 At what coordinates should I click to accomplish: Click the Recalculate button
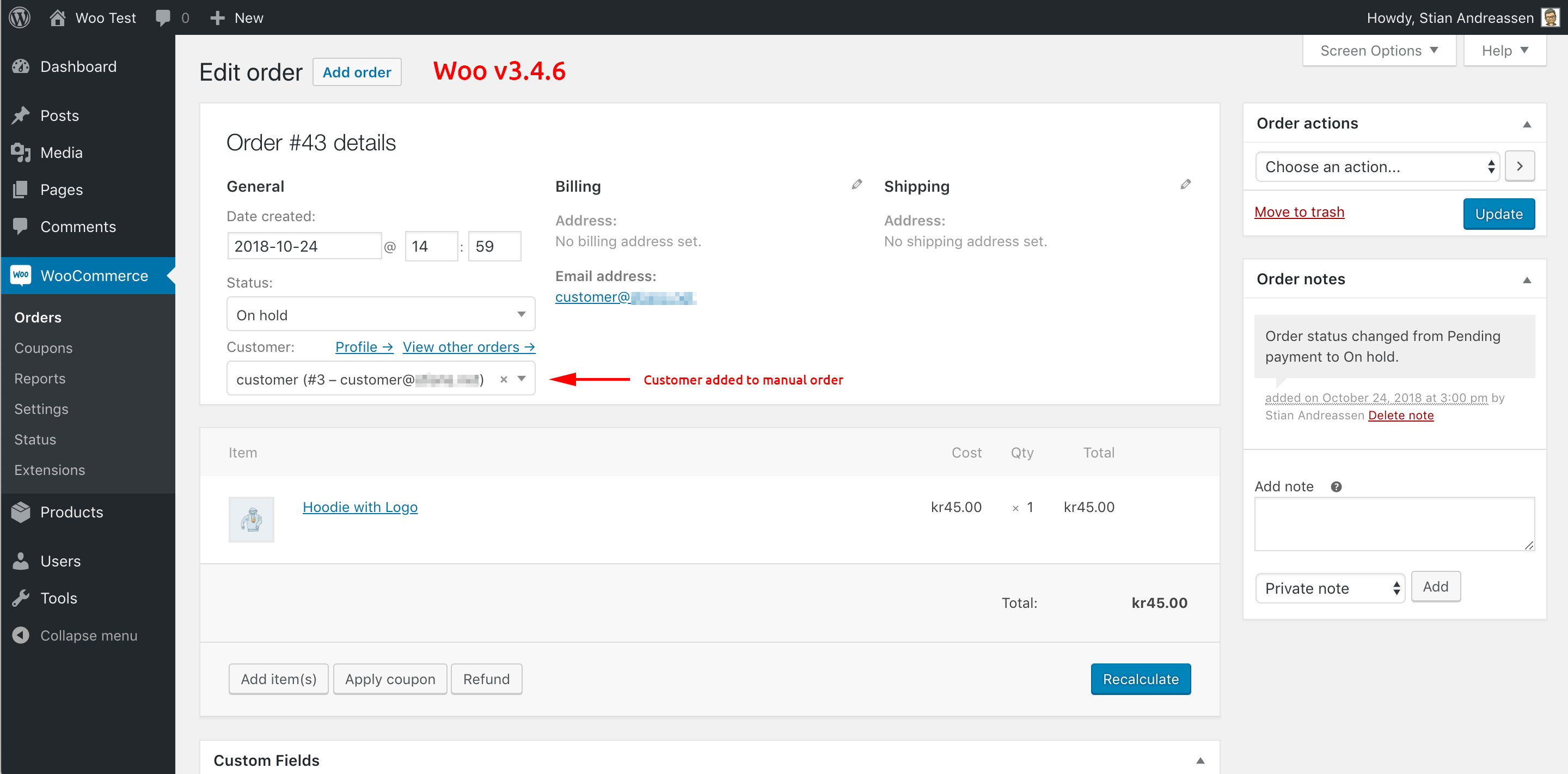[1141, 679]
